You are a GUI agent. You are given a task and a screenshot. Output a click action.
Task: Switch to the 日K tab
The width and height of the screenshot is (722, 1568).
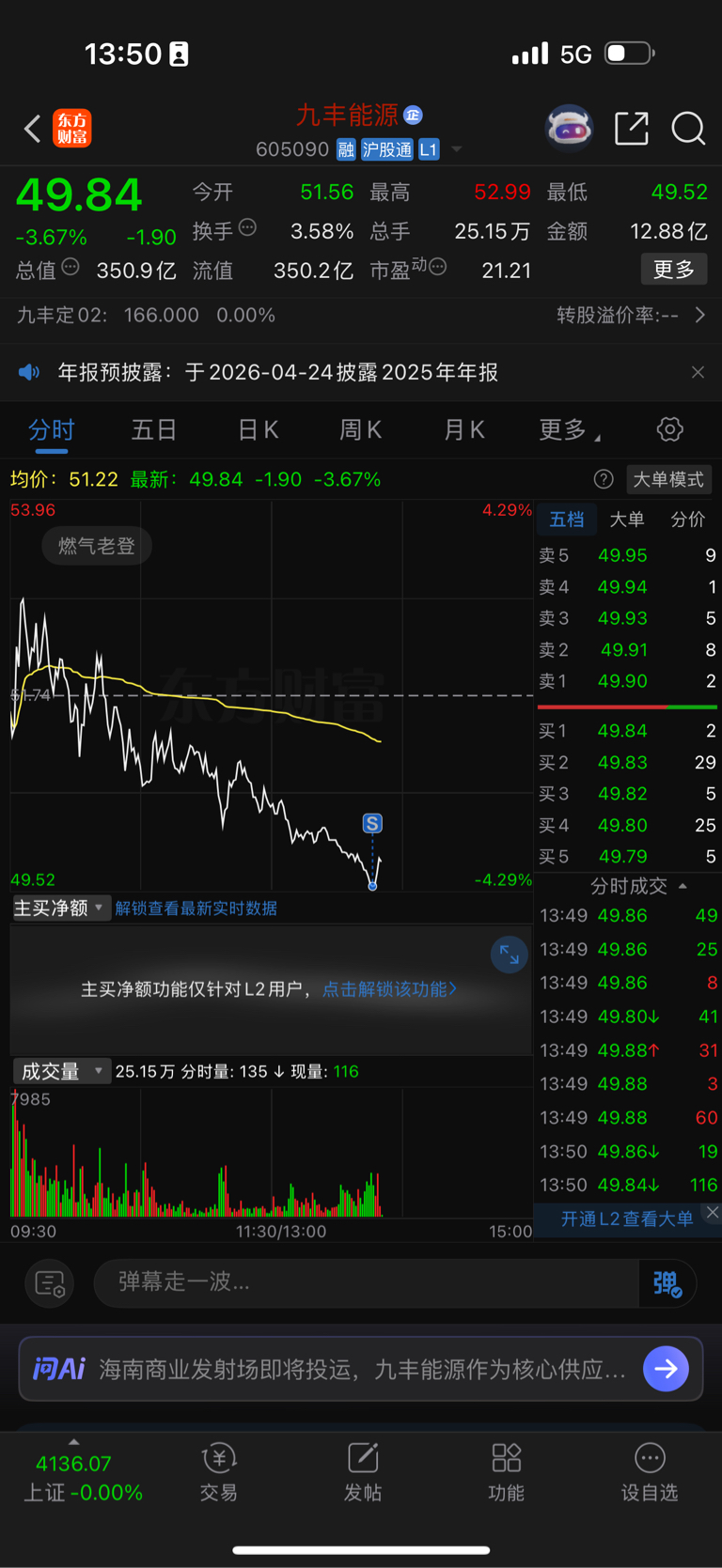258,430
